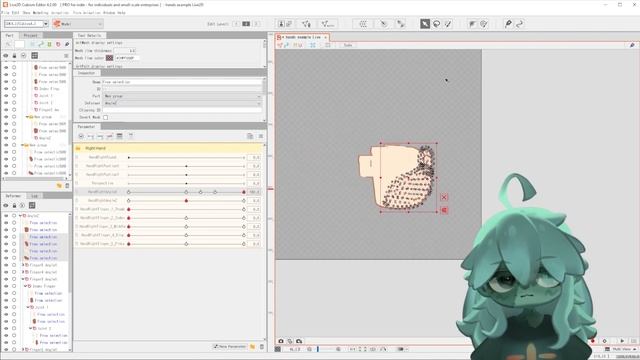Open the Help menu

122,13
